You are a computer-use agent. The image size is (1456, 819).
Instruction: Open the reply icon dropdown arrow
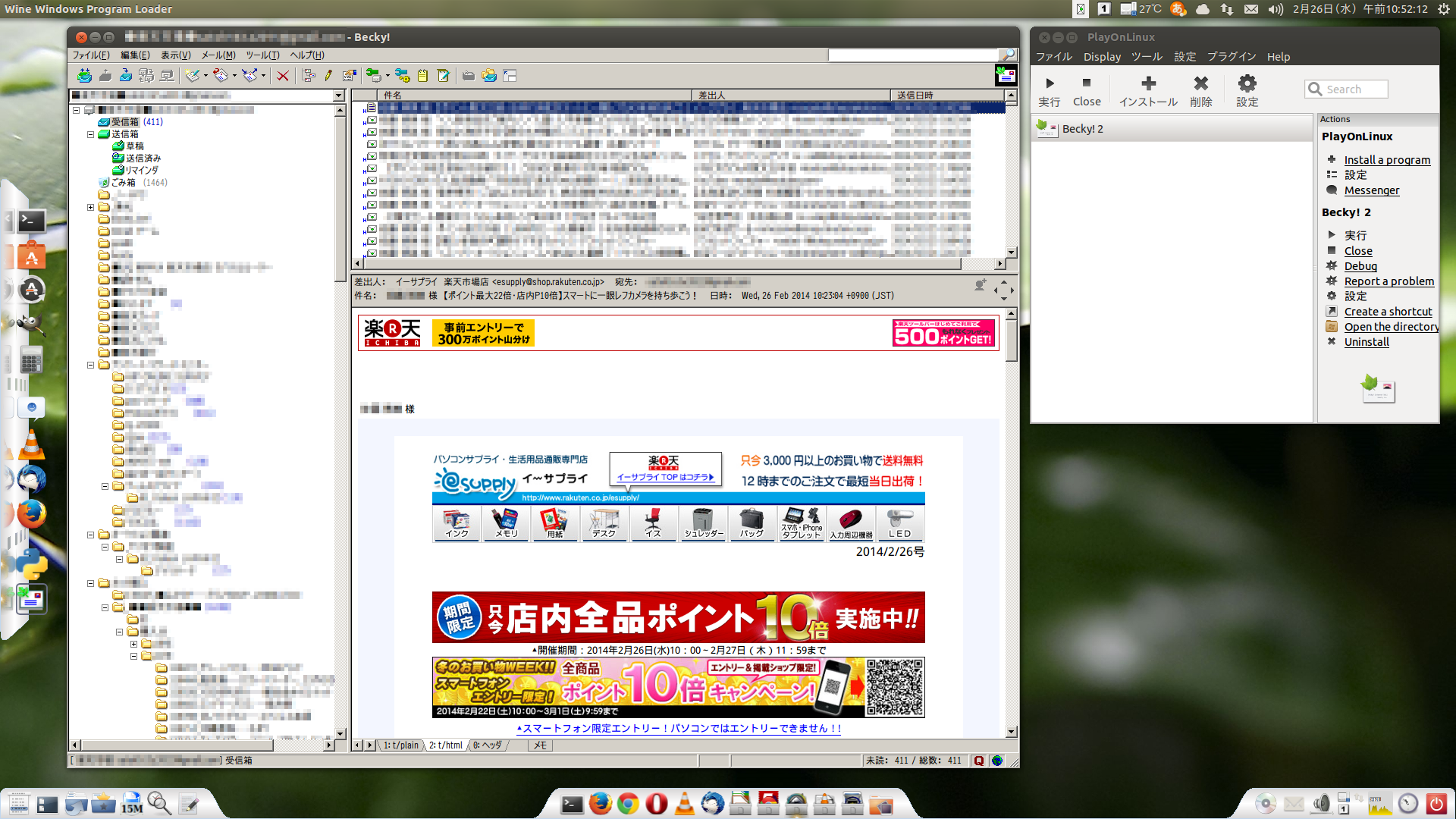pyautogui.click(x=234, y=75)
